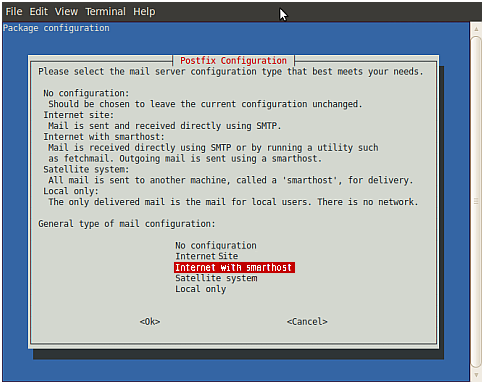Select the Local only option
Image resolution: width=484 pixels, height=384 pixels.
201,289
